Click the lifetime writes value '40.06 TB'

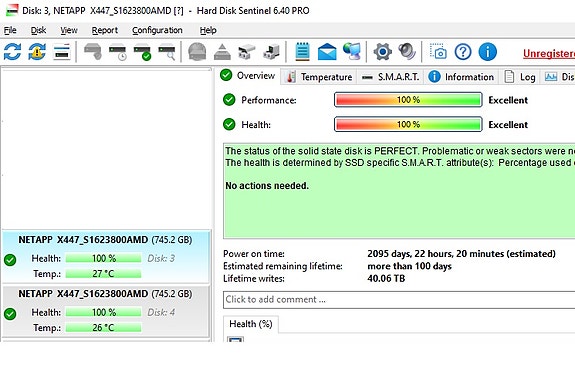point(386,278)
